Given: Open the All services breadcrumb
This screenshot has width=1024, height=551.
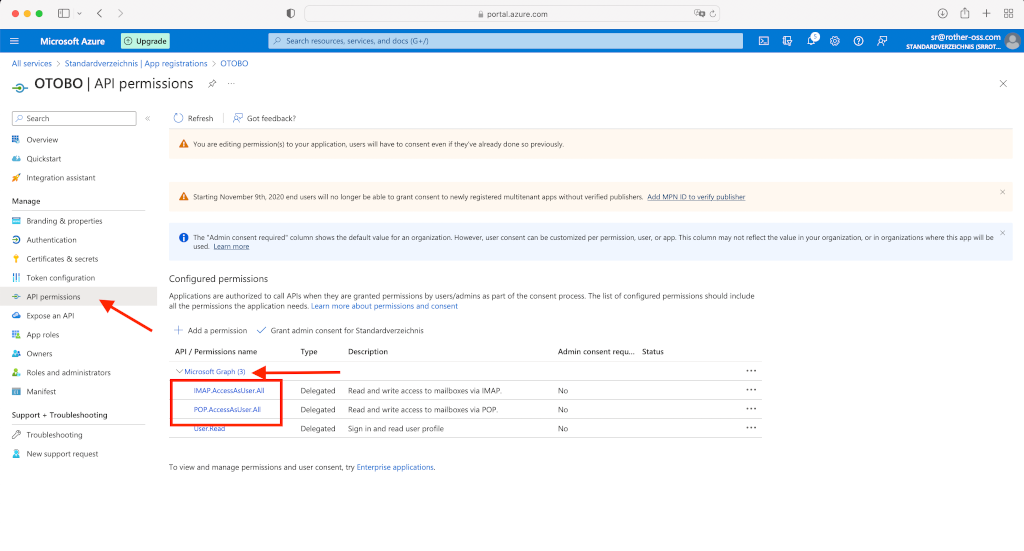Looking at the screenshot, I should point(31,63).
